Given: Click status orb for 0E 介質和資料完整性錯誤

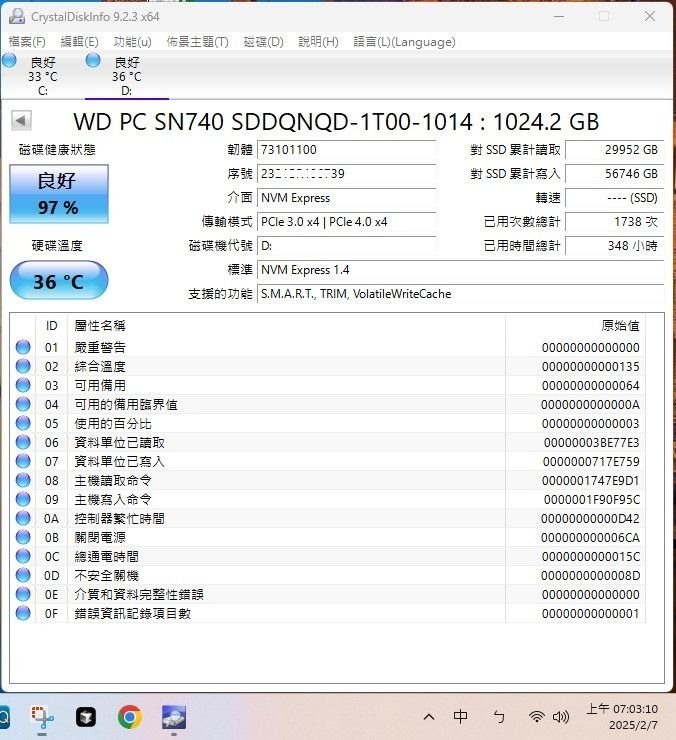Looking at the screenshot, I should point(23,594).
